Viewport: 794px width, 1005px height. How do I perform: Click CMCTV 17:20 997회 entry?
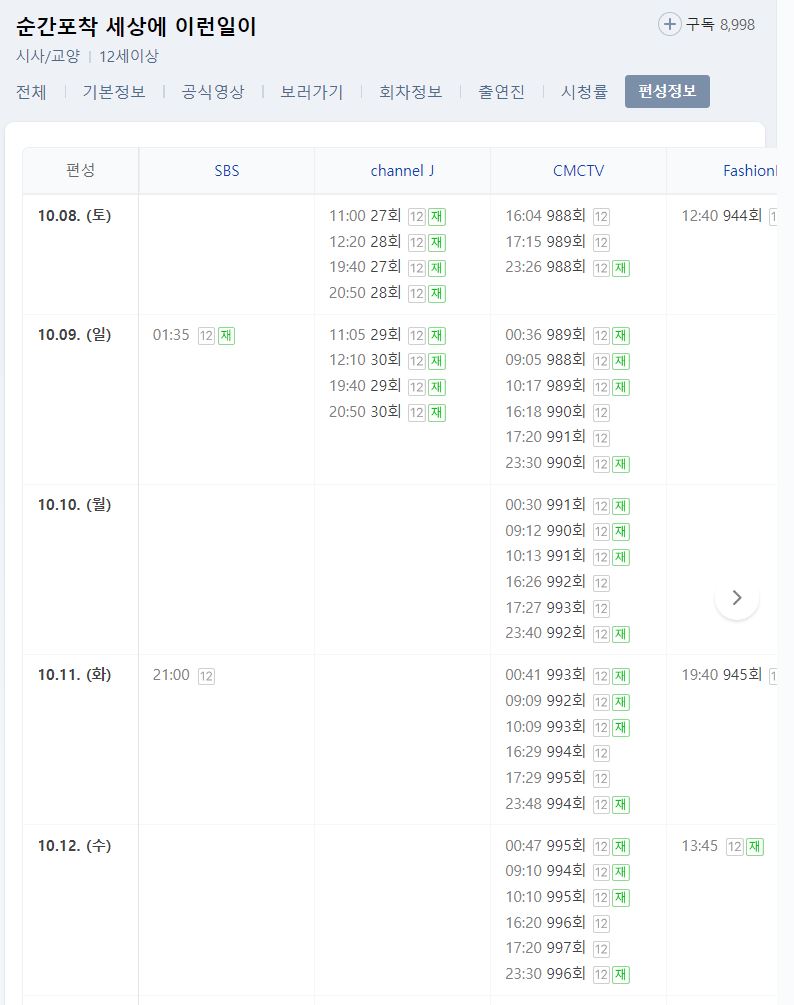[x=557, y=948]
